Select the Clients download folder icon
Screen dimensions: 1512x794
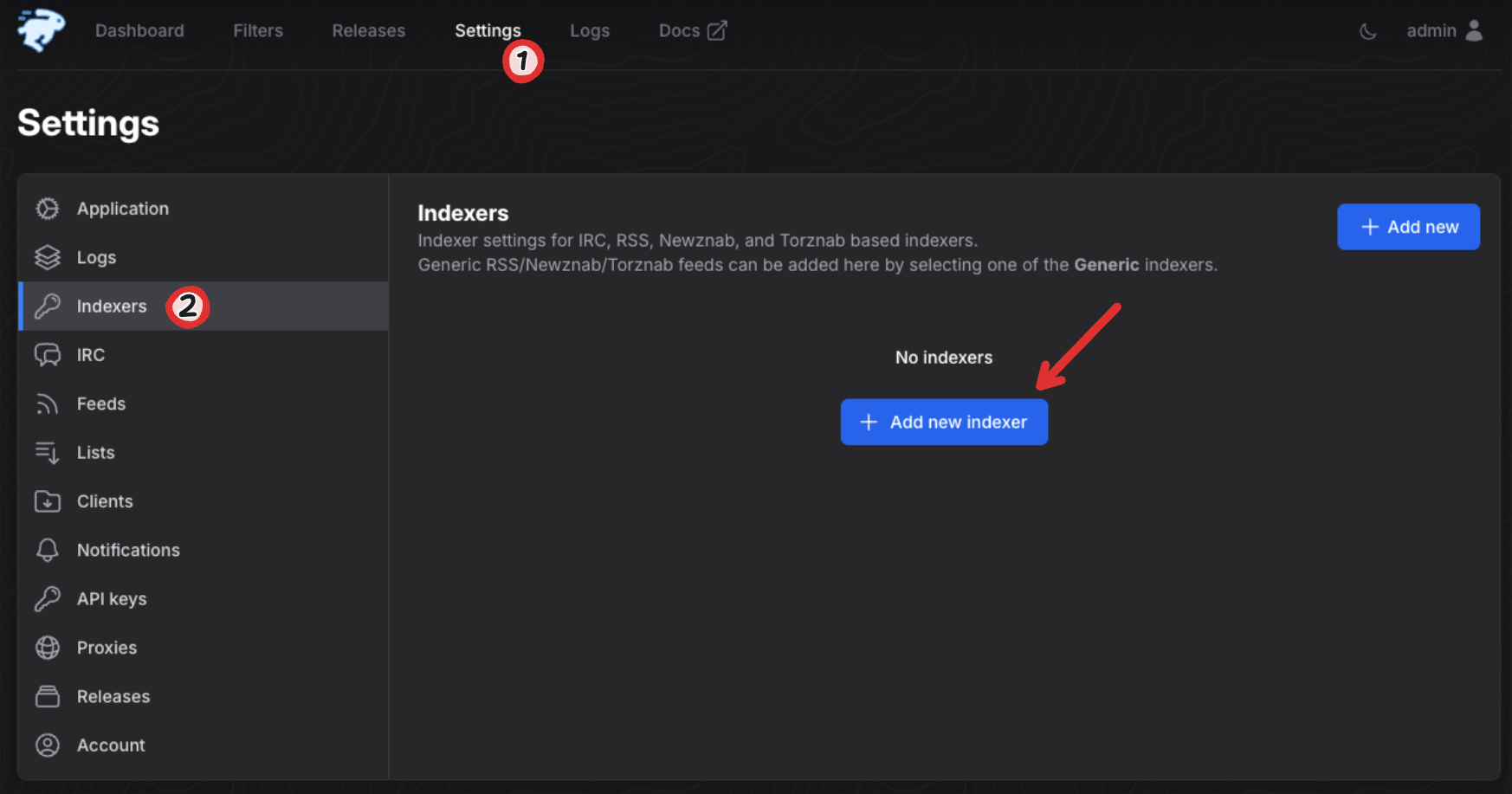click(x=48, y=501)
